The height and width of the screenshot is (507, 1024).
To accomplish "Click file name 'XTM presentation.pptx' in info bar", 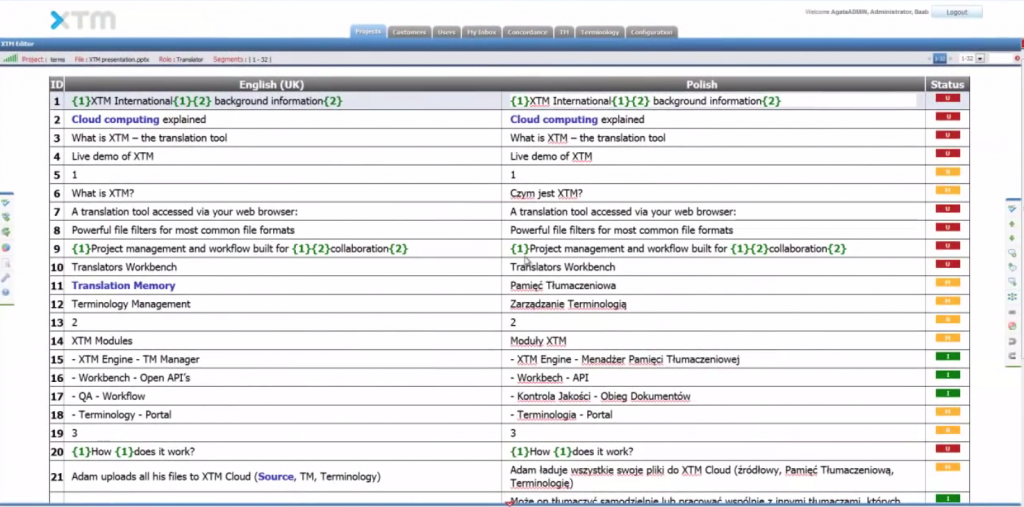I will [x=119, y=59].
